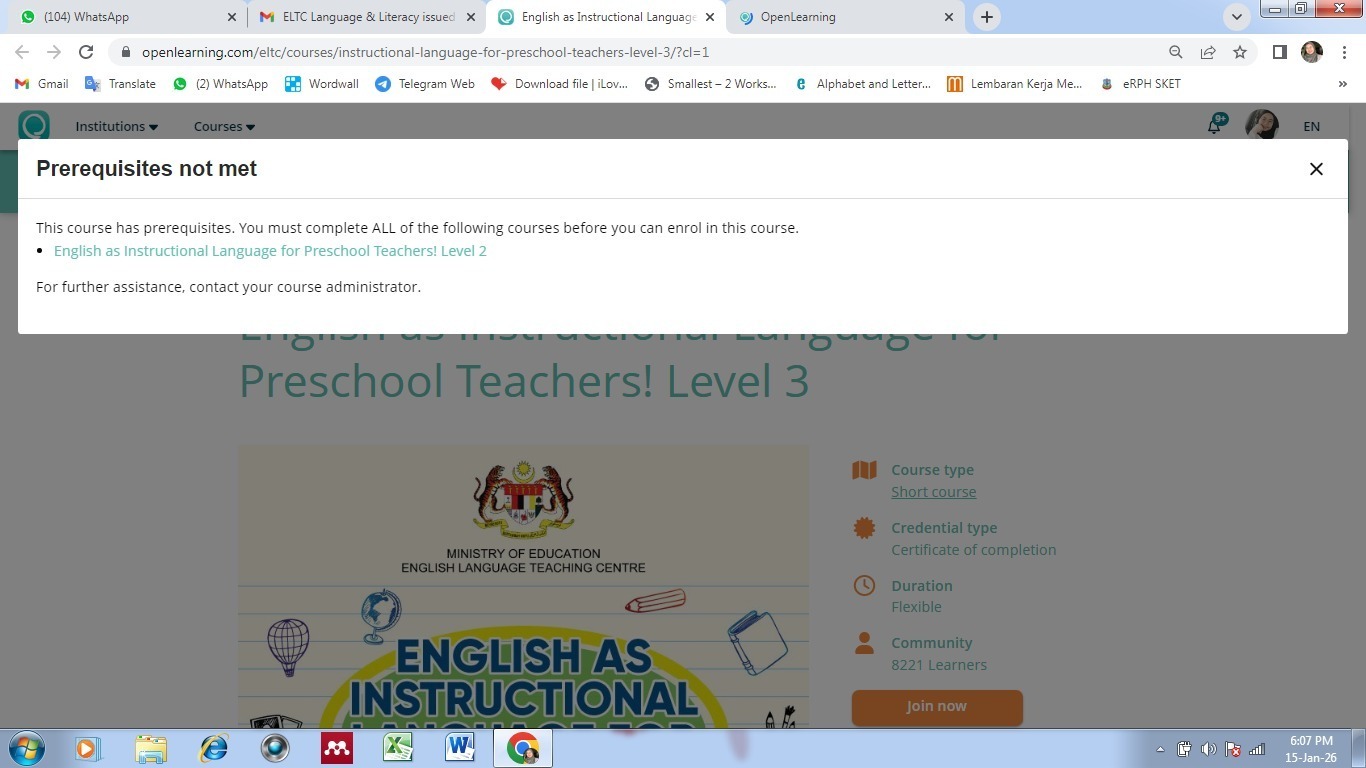Open the Wordwall bookmark

click(x=322, y=84)
